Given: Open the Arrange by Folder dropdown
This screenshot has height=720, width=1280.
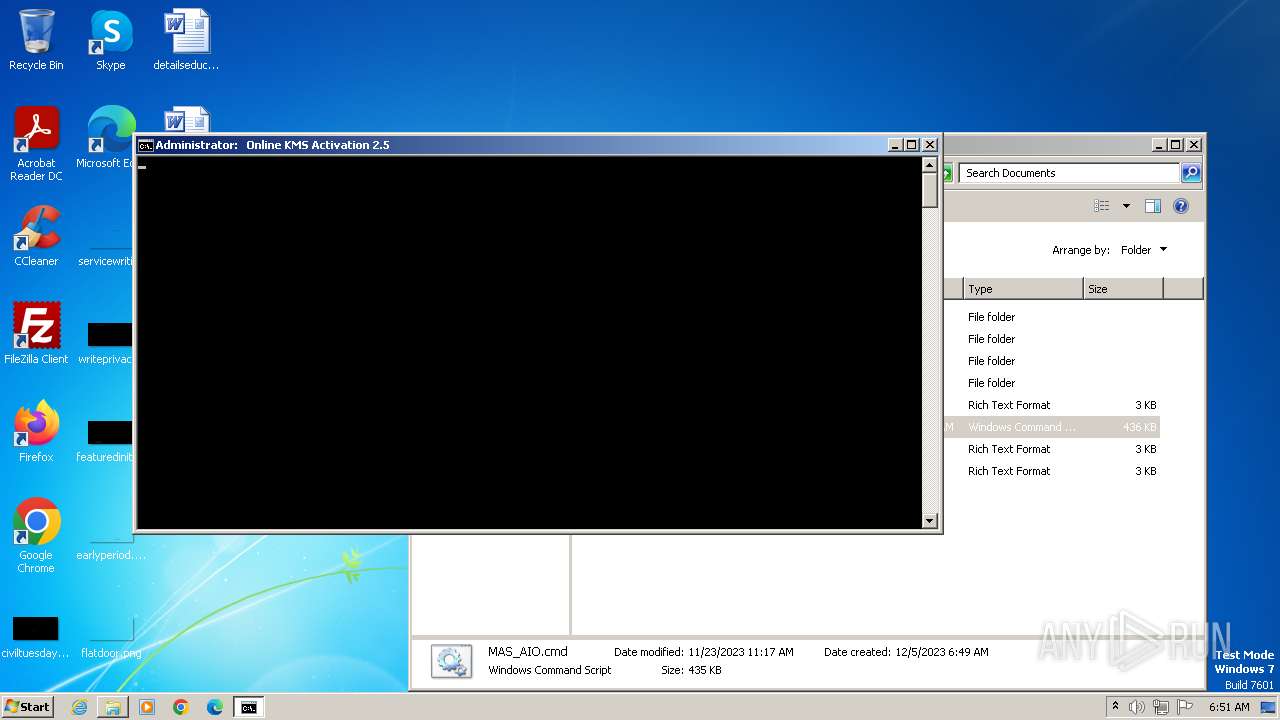Looking at the screenshot, I should click(x=1143, y=250).
